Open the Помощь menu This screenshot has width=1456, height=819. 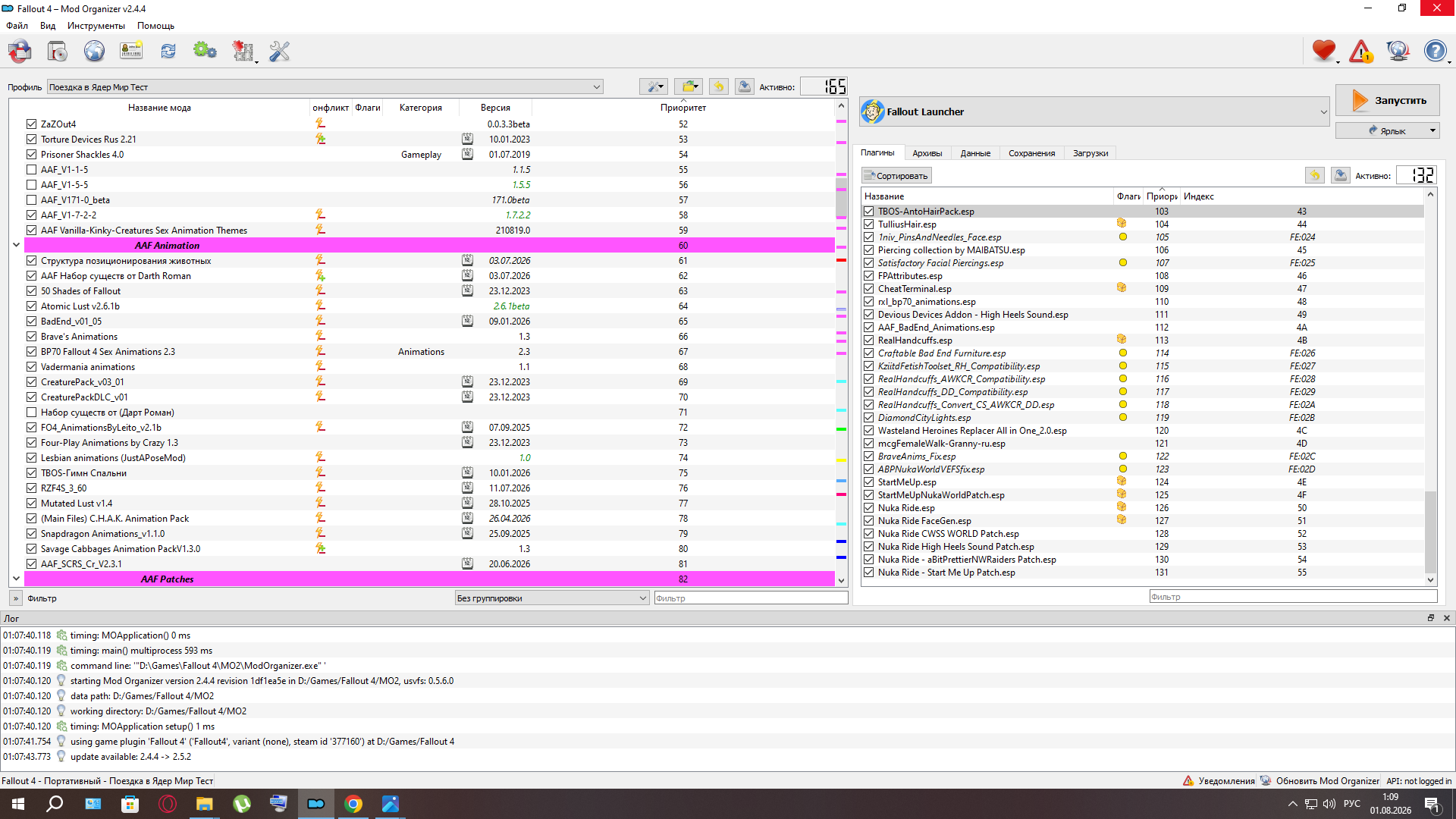[x=155, y=25]
